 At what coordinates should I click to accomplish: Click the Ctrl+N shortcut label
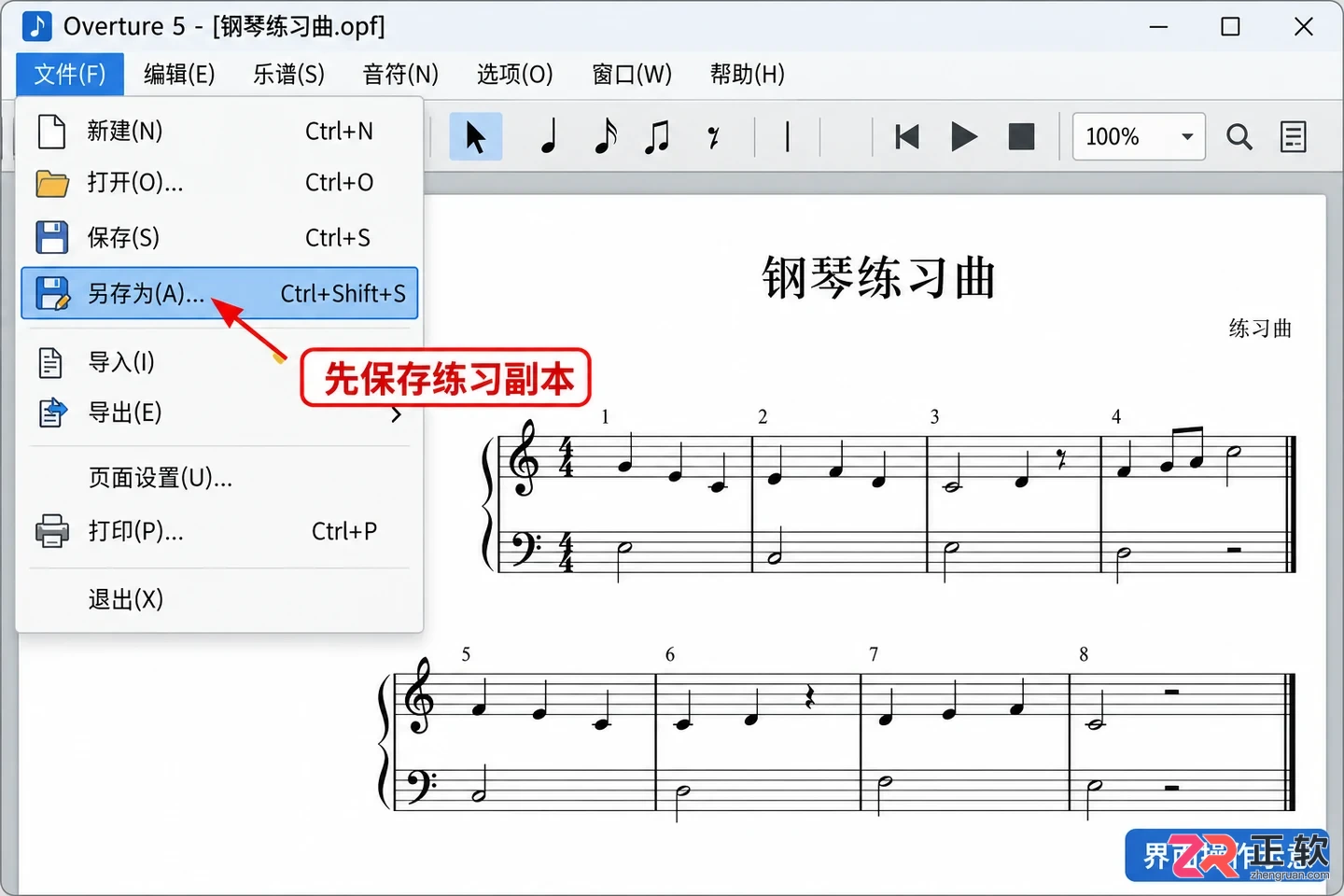[339, 132]
